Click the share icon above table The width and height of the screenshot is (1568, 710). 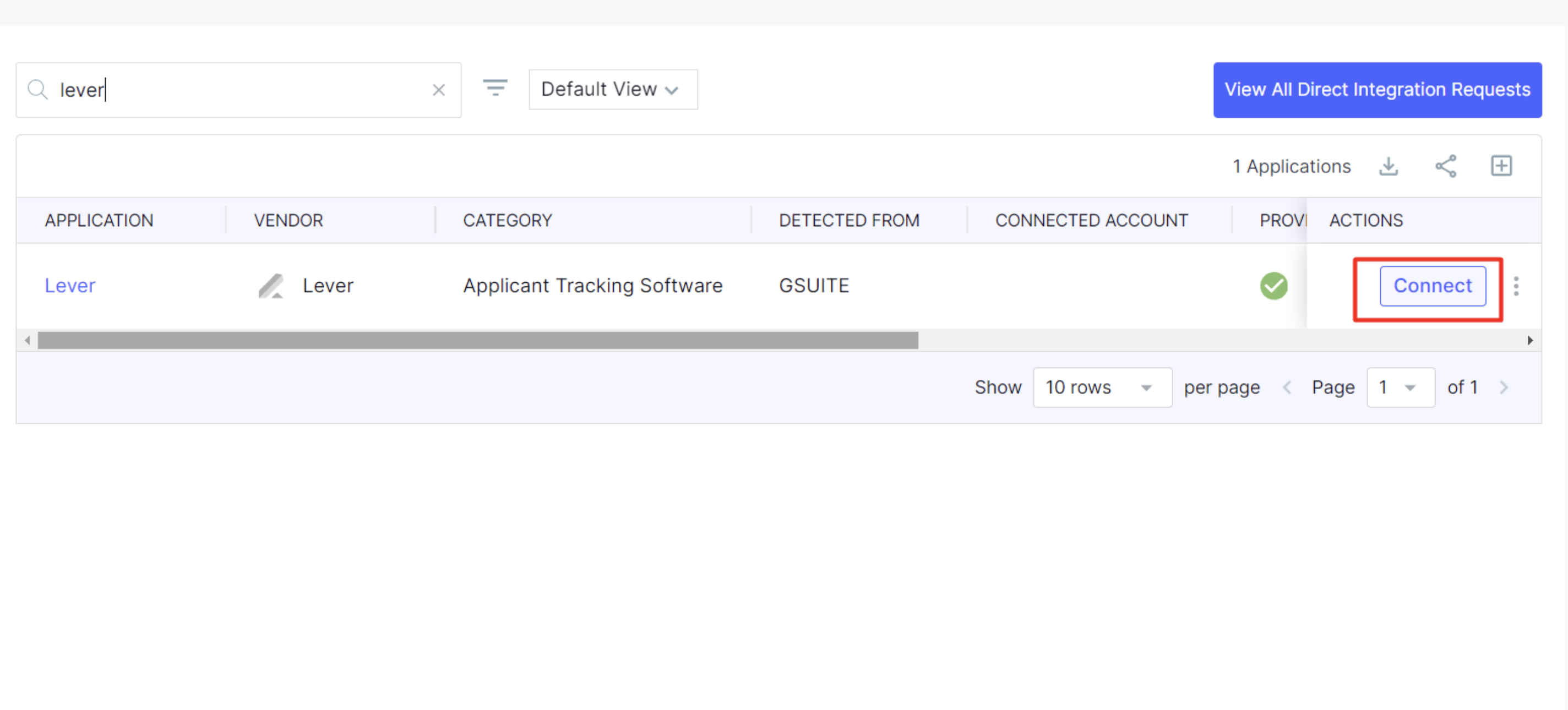coord(1445,166)
